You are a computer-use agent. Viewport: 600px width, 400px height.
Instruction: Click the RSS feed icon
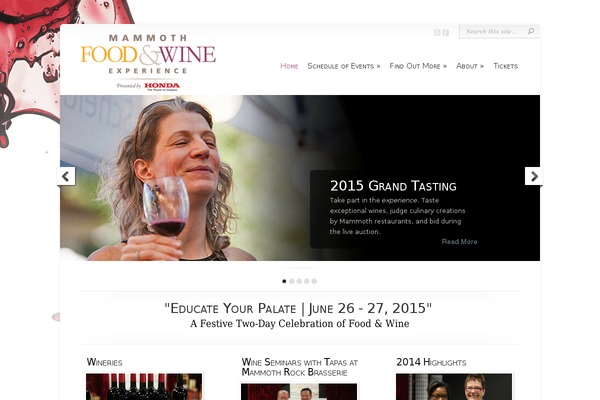tap(437, 33)
